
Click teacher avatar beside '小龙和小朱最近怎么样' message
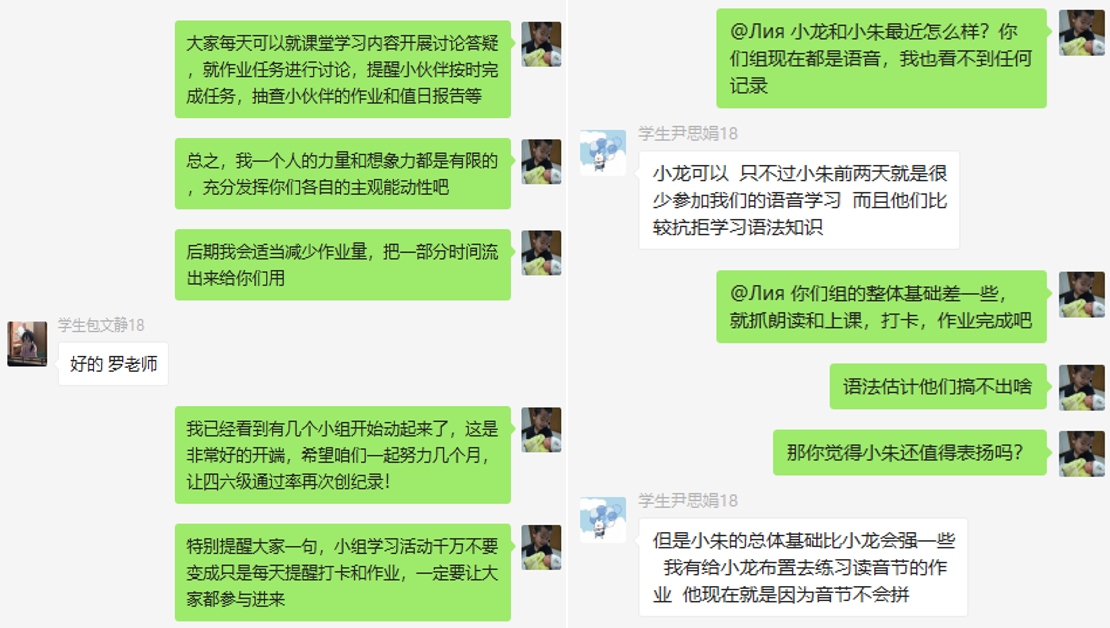(x=1082, y=33)
